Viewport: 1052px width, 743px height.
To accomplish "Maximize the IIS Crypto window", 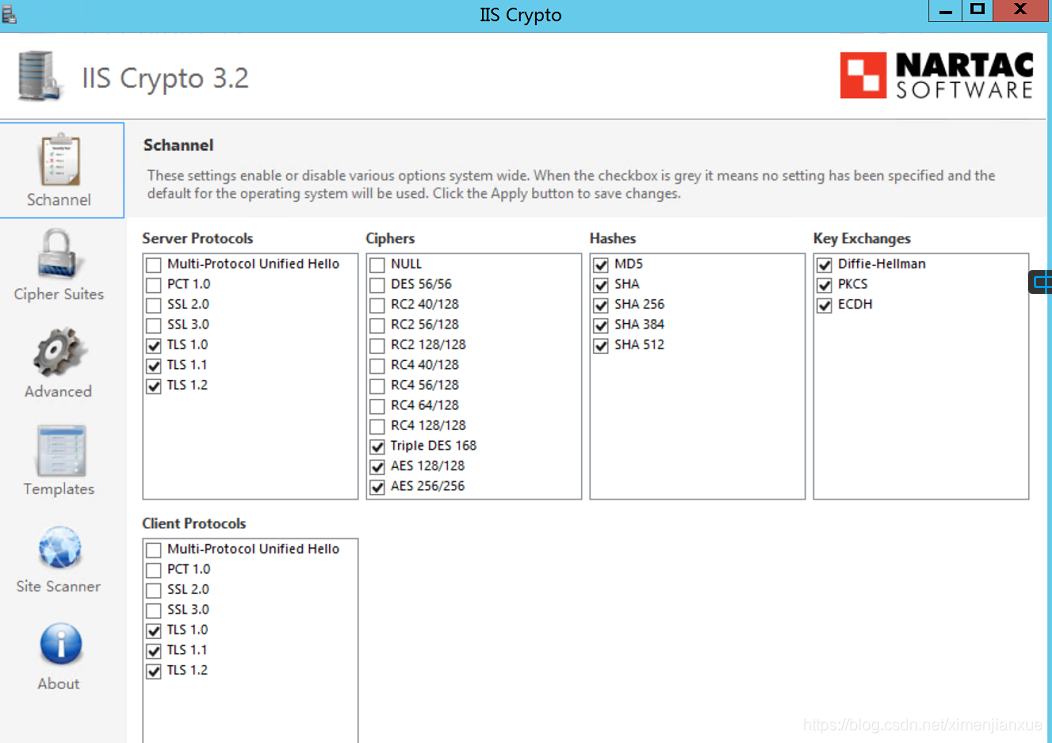I will pyautogui.click(x=978, y=11).
